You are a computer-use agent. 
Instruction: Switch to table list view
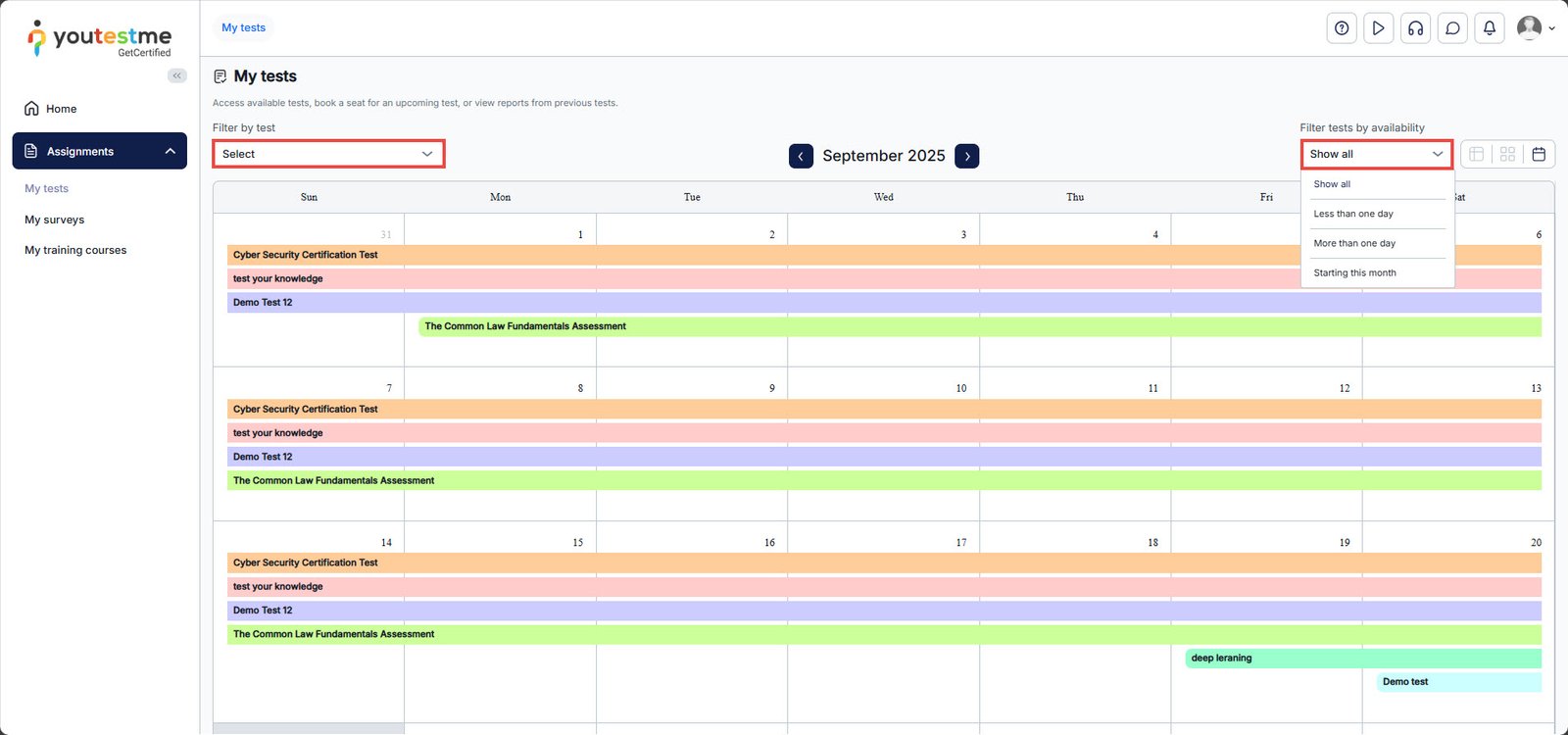click(1476, 154)
